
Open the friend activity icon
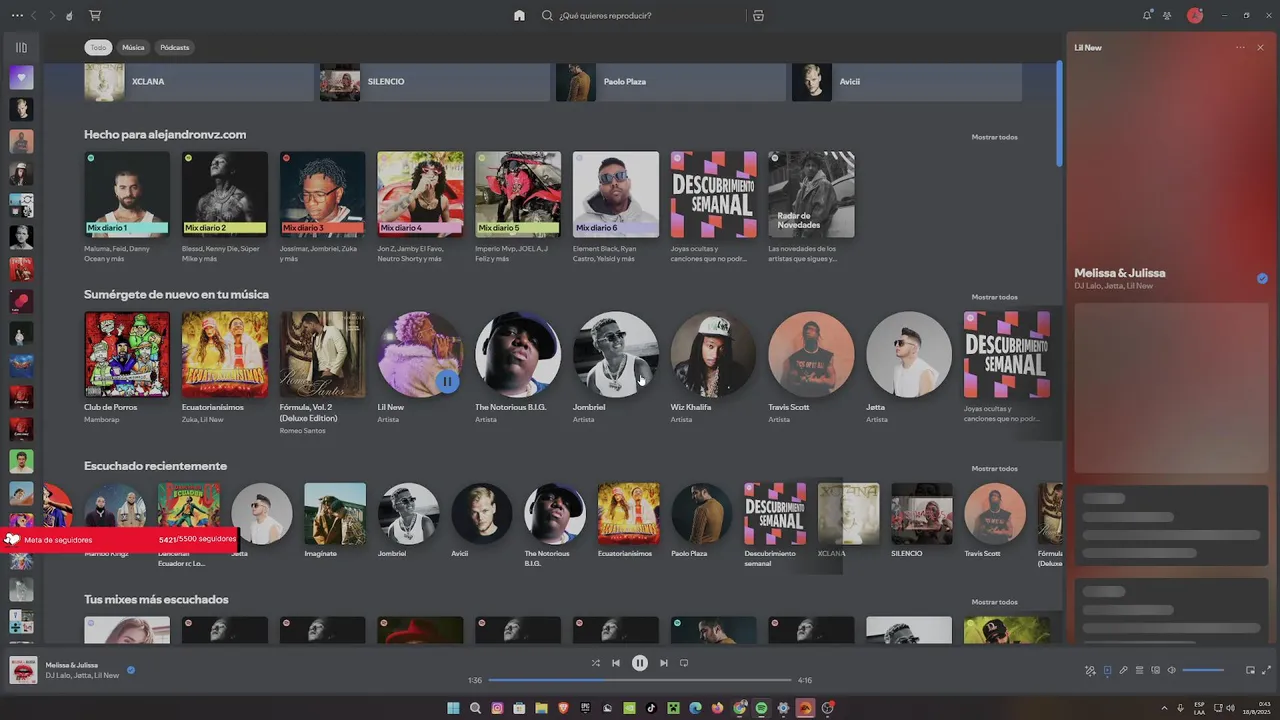[1167, 15]
